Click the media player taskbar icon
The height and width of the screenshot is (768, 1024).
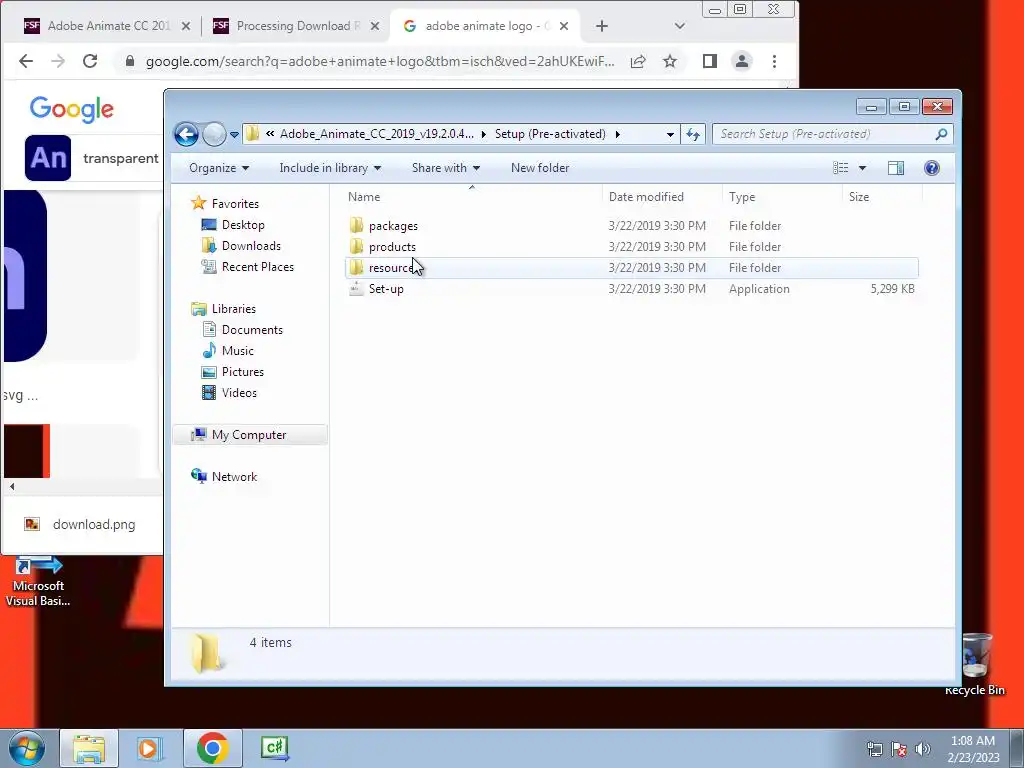[150, 748]
